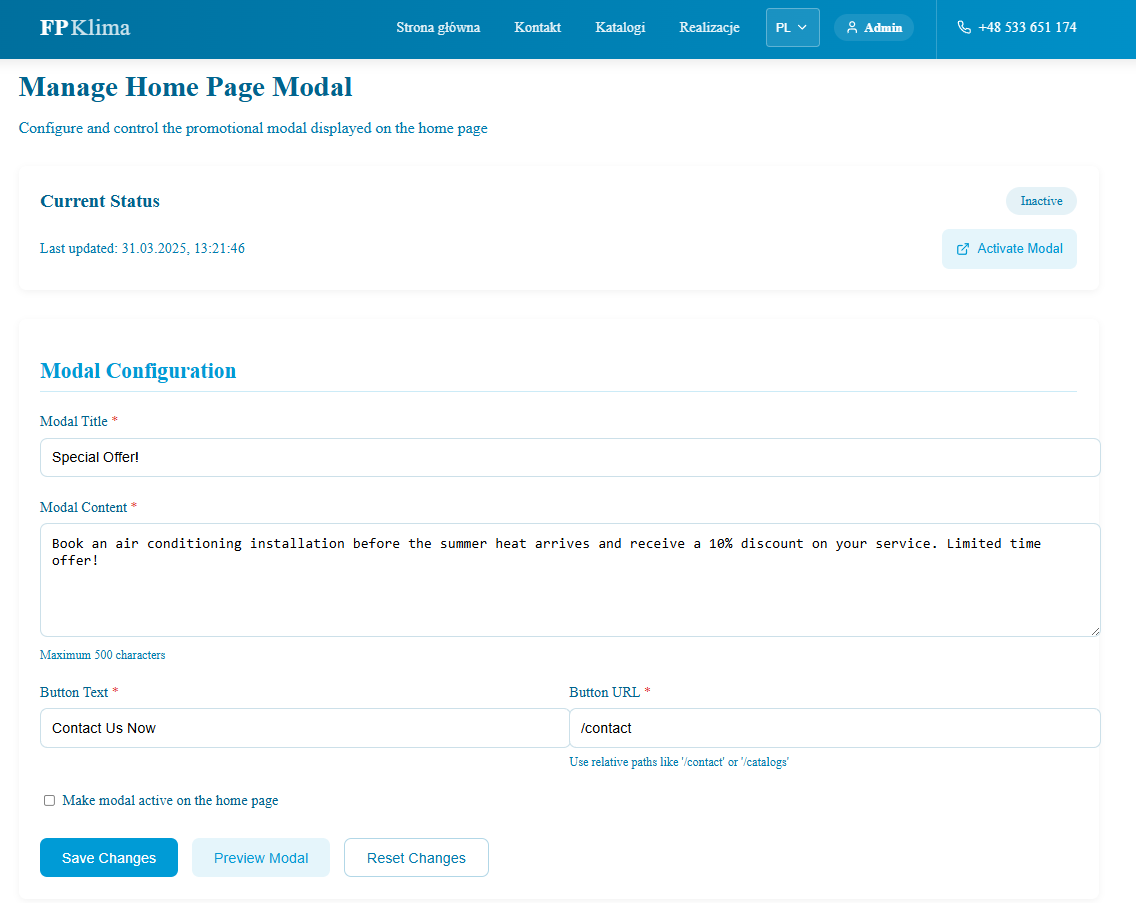The width and height of the screenshot is (1136, 903).
Task: Focus the Button URL field
Action: coord(835,728)
